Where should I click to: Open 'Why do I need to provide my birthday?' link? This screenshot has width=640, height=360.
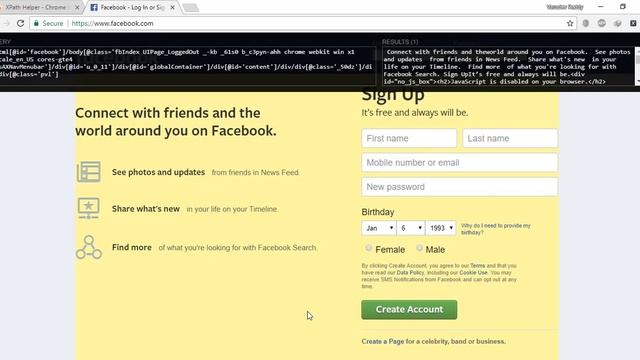(496, 229)
